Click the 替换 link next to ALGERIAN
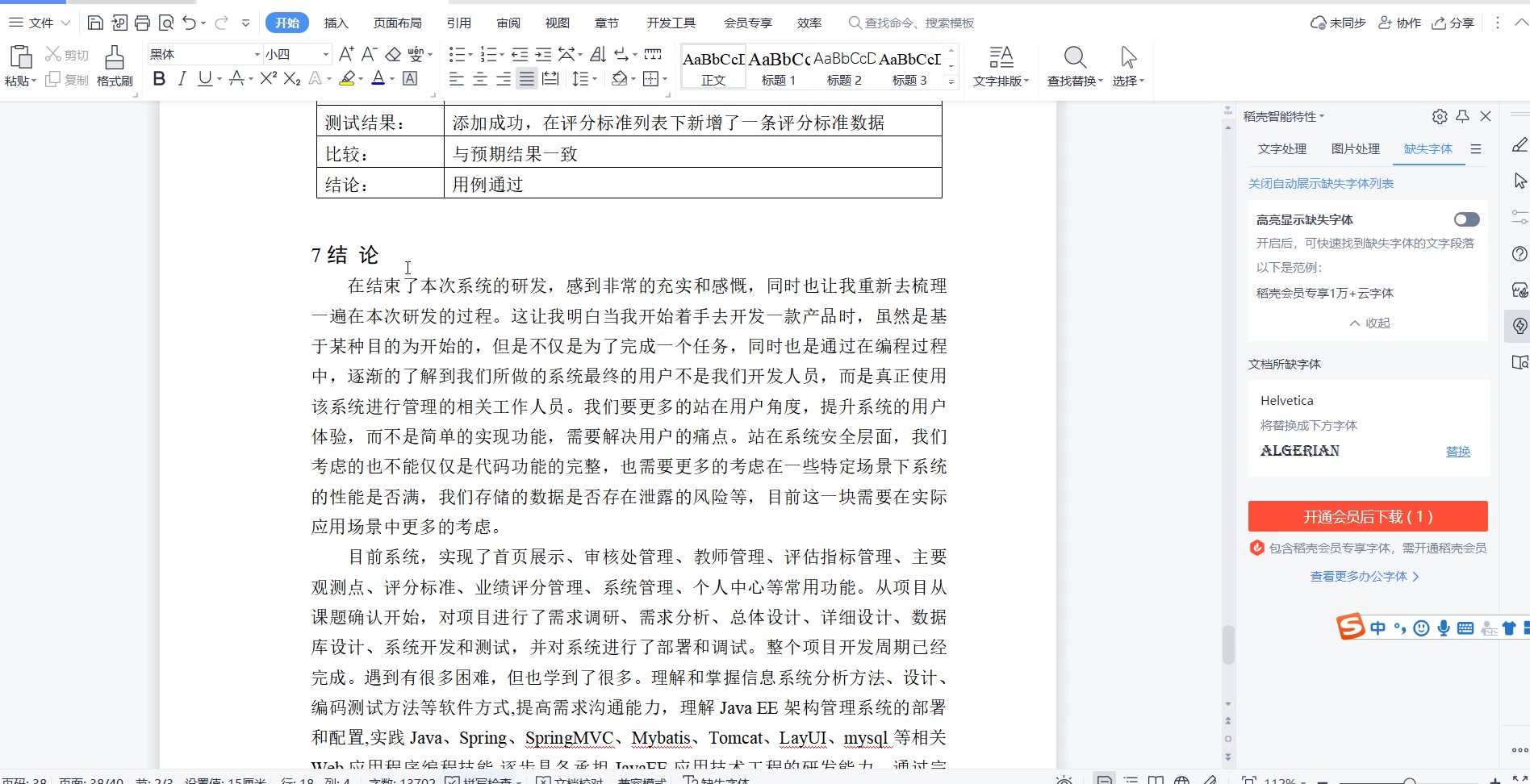 coord(1457,452)
